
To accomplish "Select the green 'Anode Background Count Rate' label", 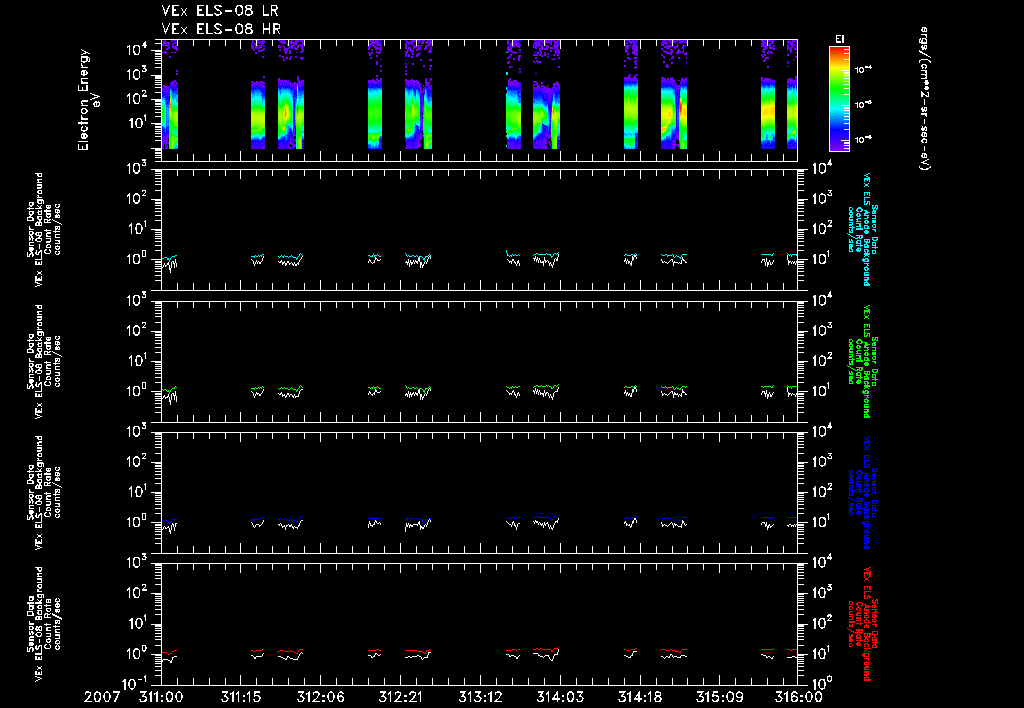I will click(863, 361).
